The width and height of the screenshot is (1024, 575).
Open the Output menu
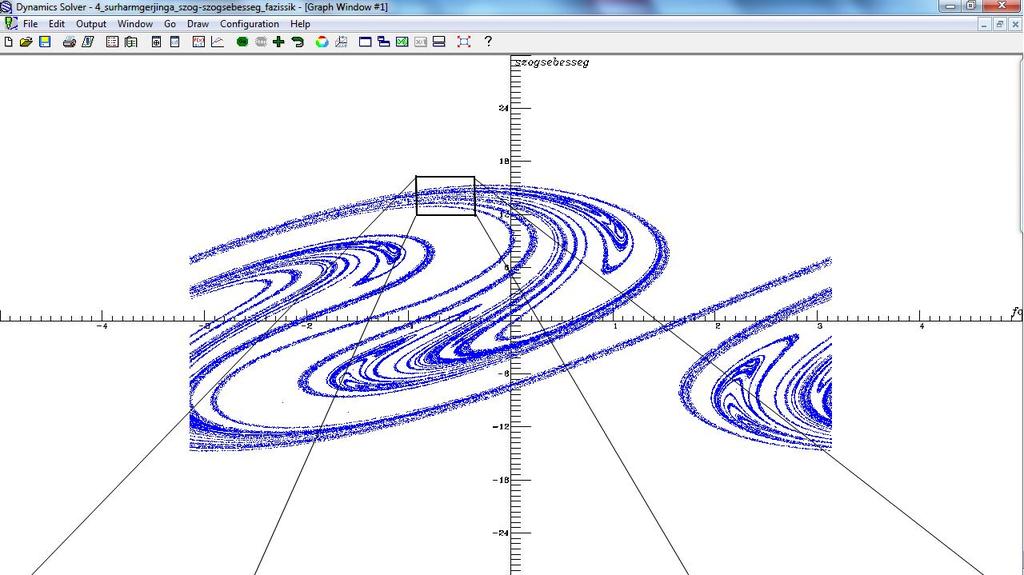(91, 24)
